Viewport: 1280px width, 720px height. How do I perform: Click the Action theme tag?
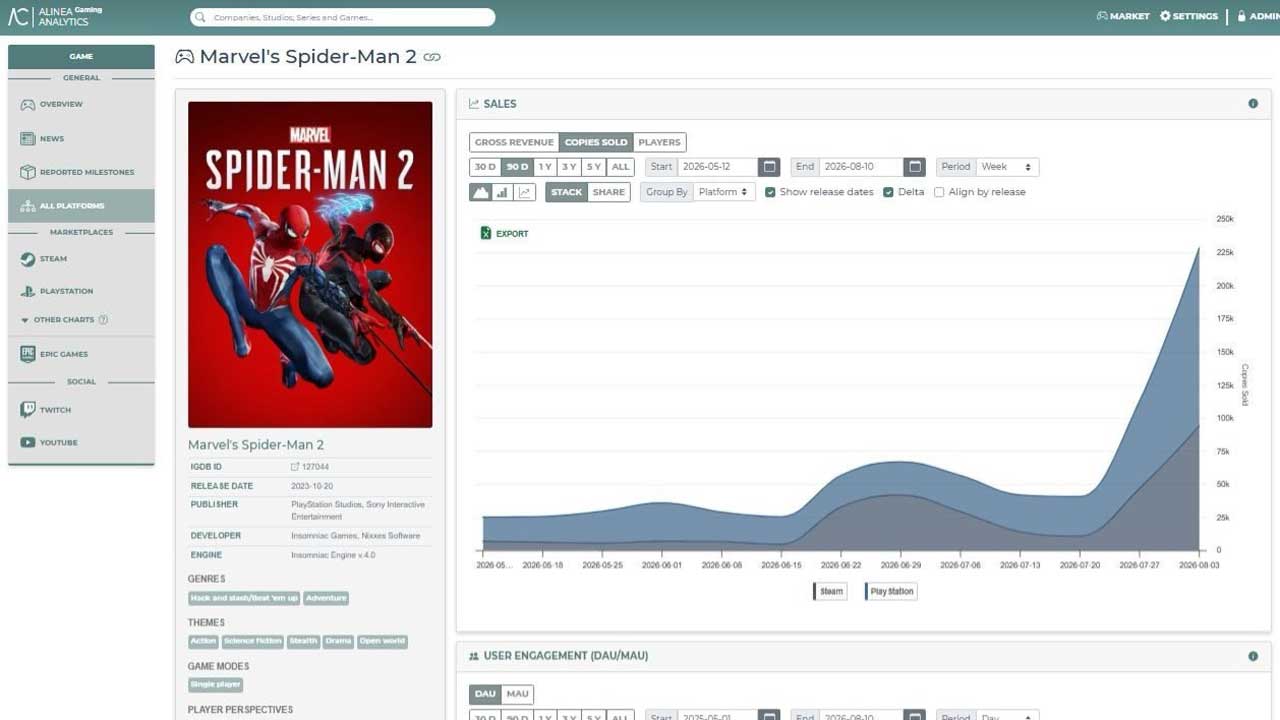pyautogui.click(x=203, y=641)
